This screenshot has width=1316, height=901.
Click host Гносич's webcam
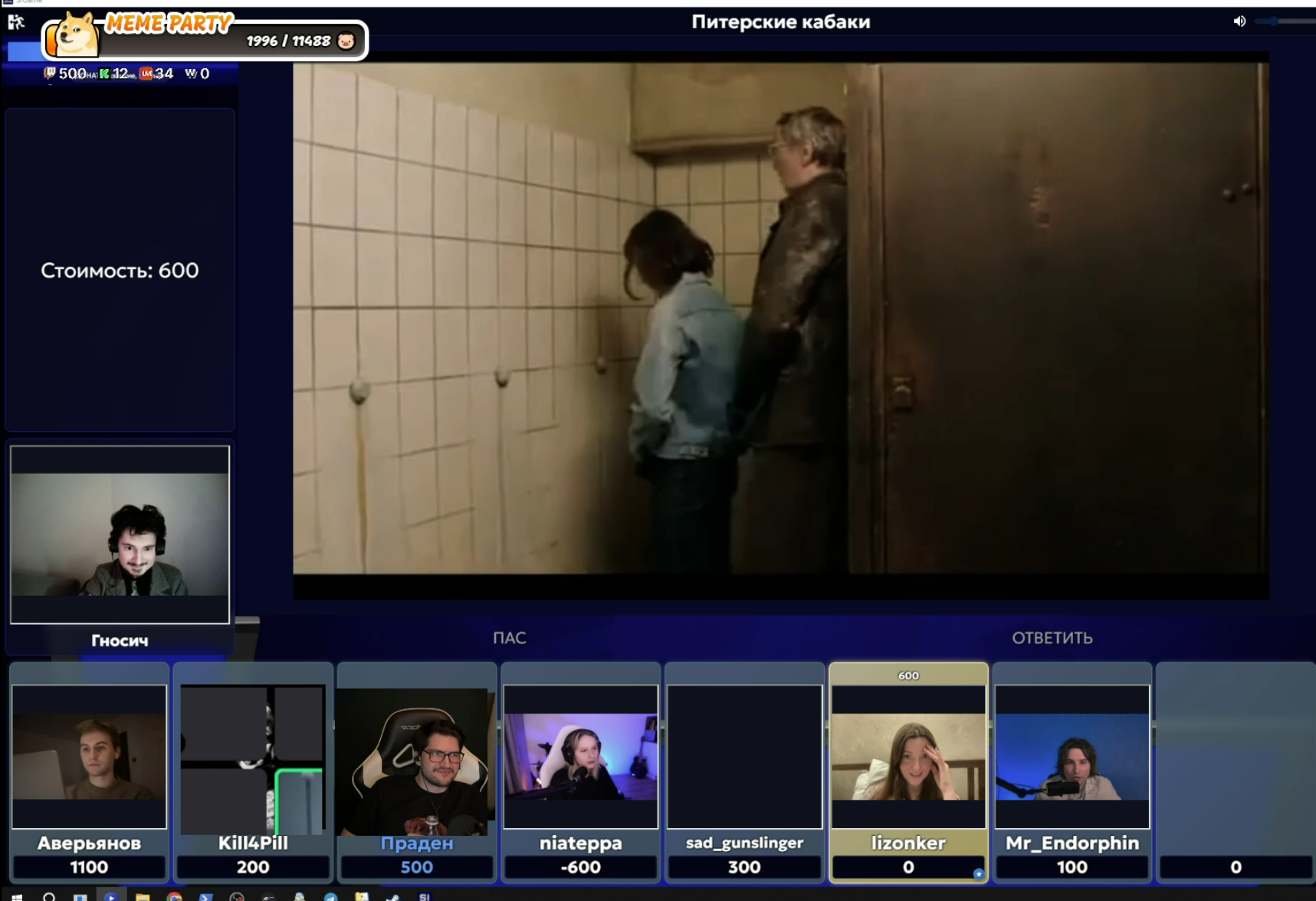[x=120, y=534]
